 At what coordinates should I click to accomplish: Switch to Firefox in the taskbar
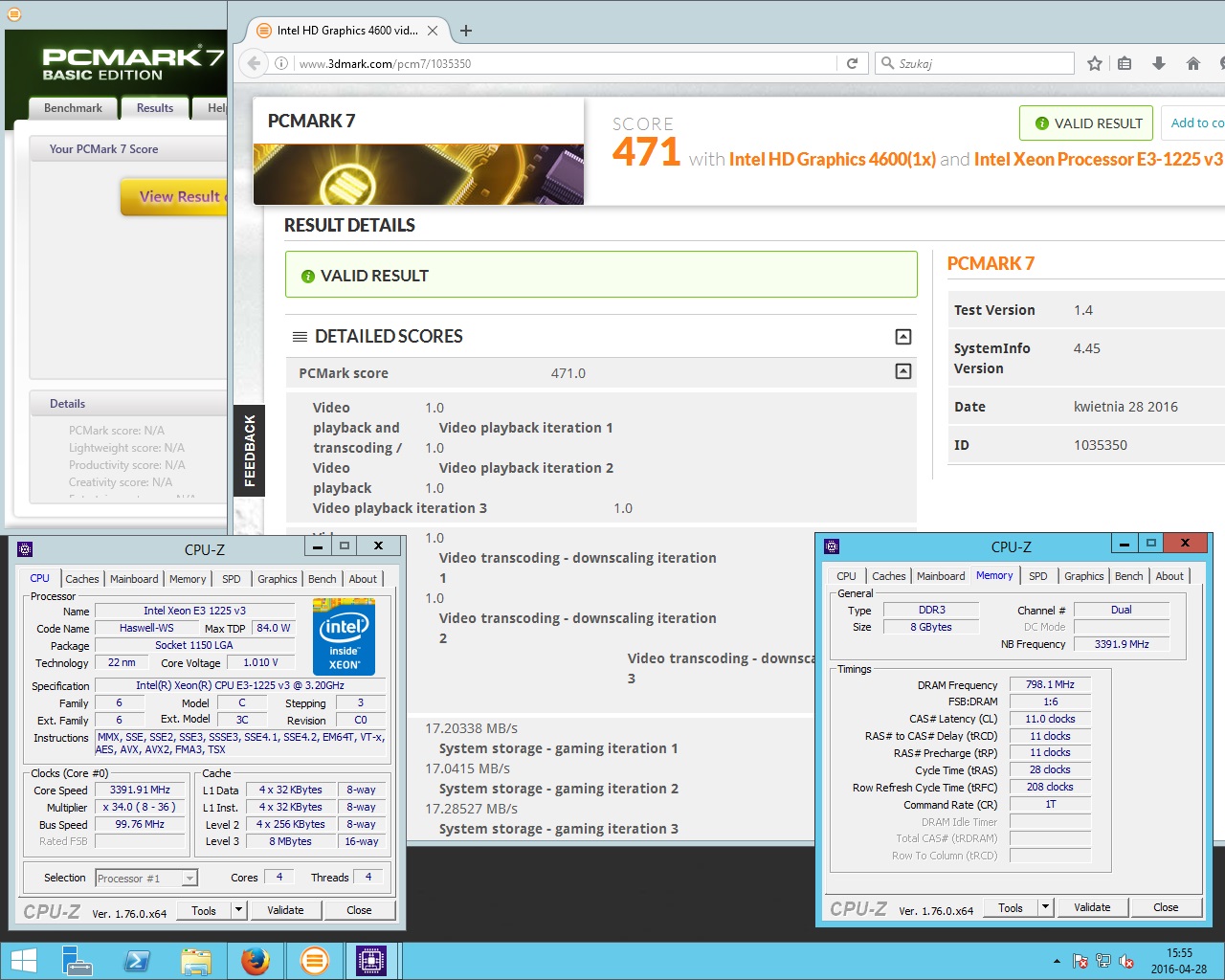click(255, 961)
